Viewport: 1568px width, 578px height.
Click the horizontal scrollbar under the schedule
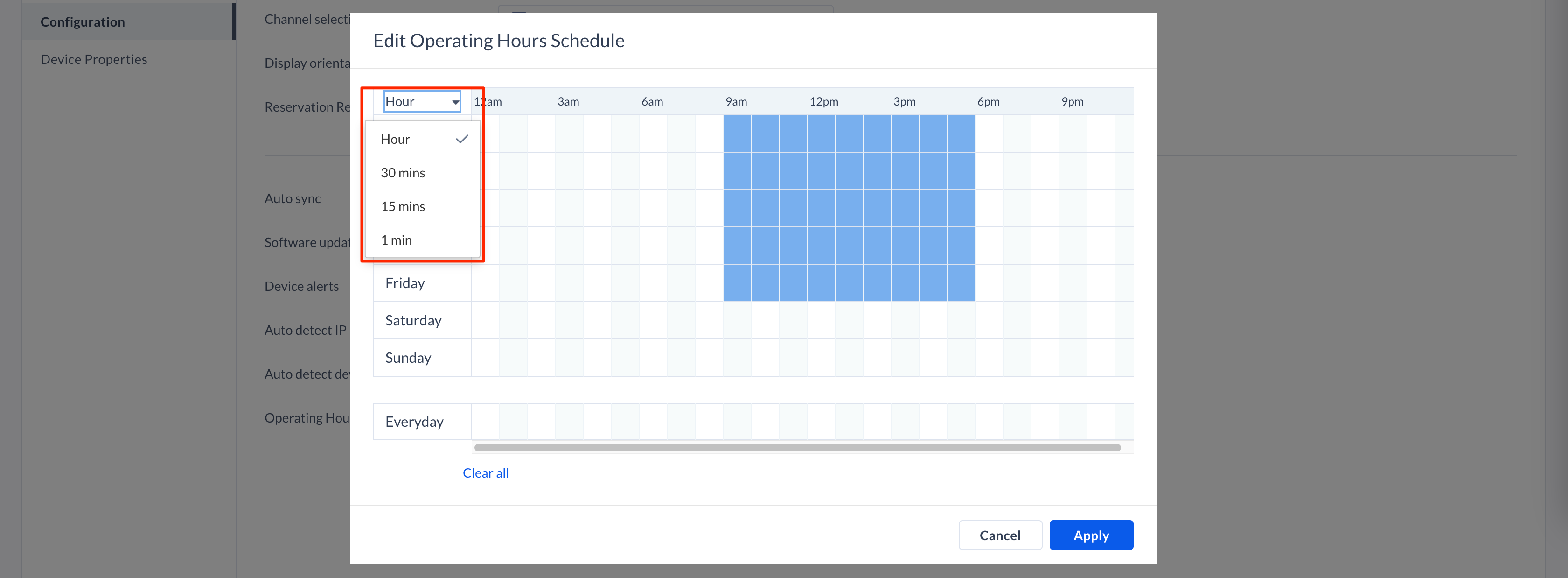pos(797,448)
